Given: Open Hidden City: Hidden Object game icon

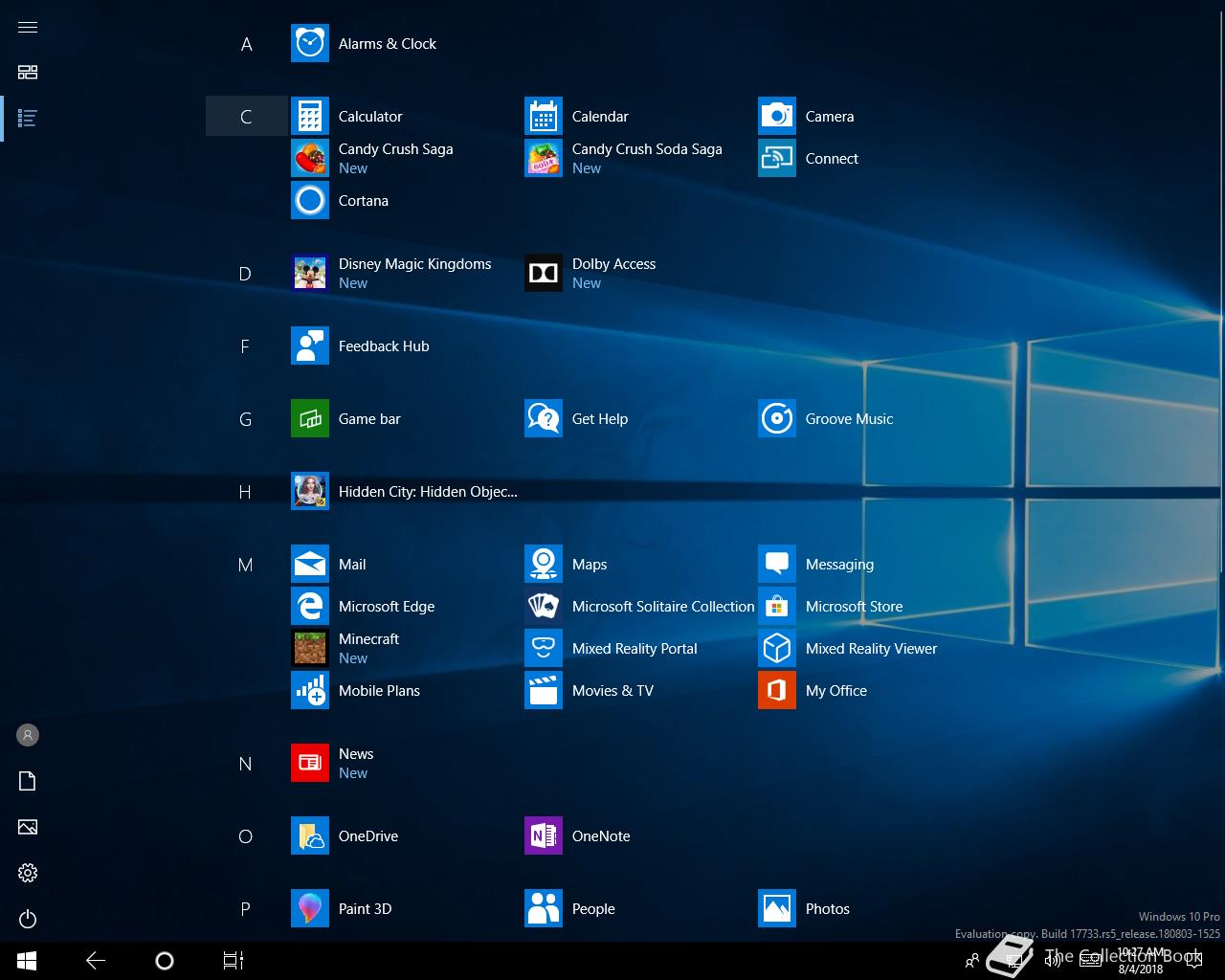Looking at the screenshot, I should 310,492.
